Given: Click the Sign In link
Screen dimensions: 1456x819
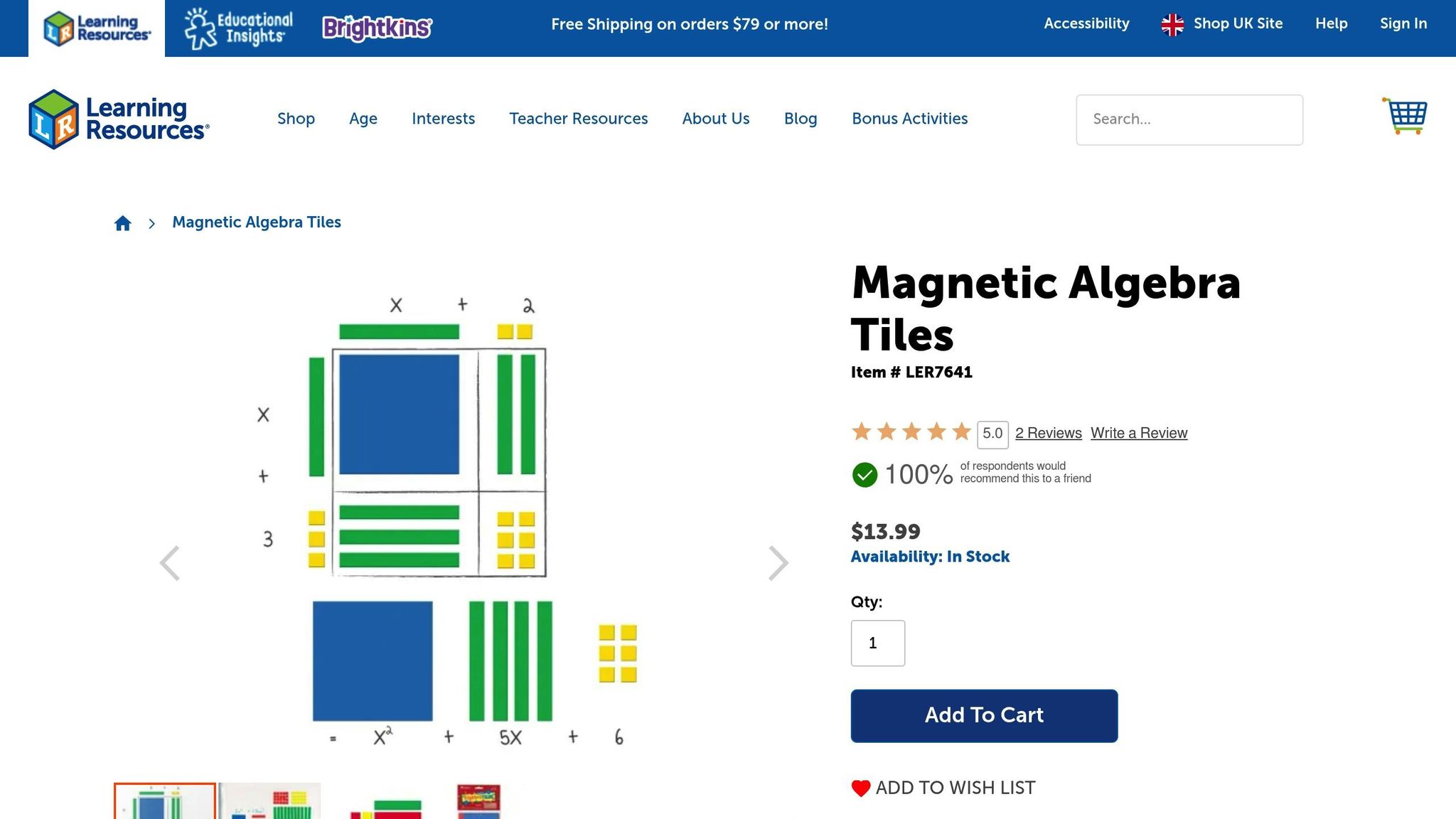Looking at the screenshot, I should (1403, 23).
